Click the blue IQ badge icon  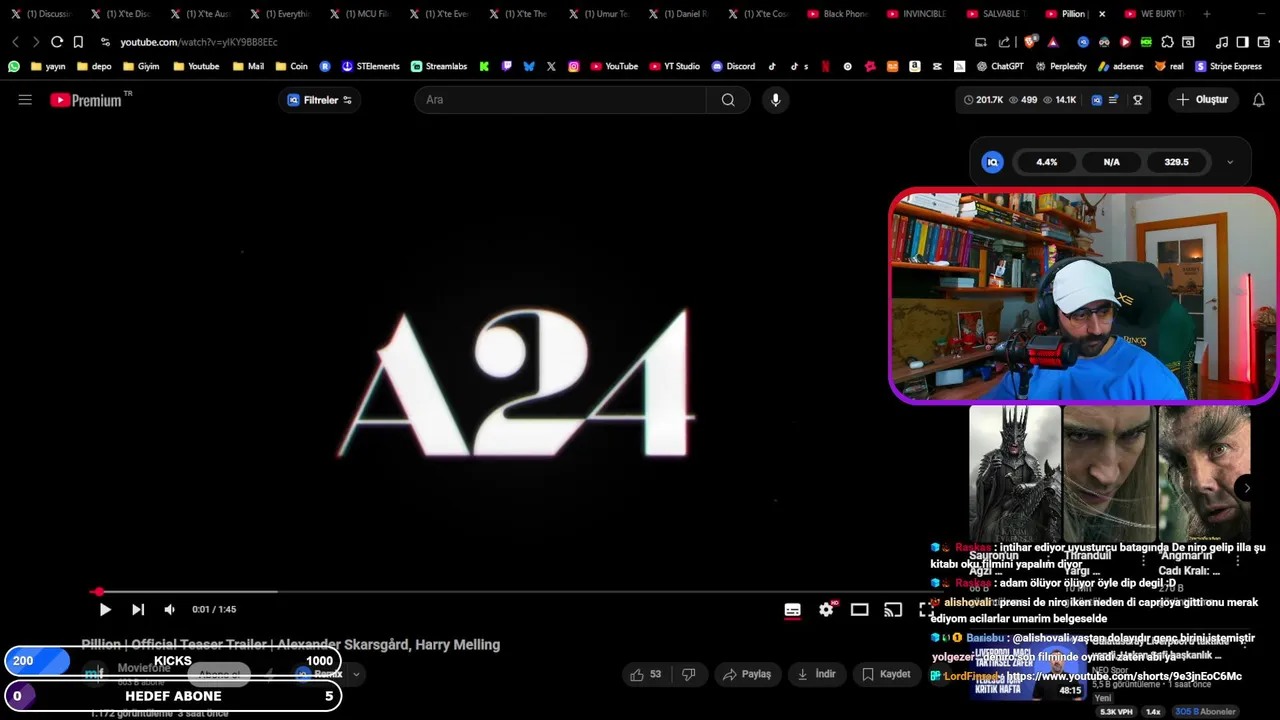[x=992, y=162]
